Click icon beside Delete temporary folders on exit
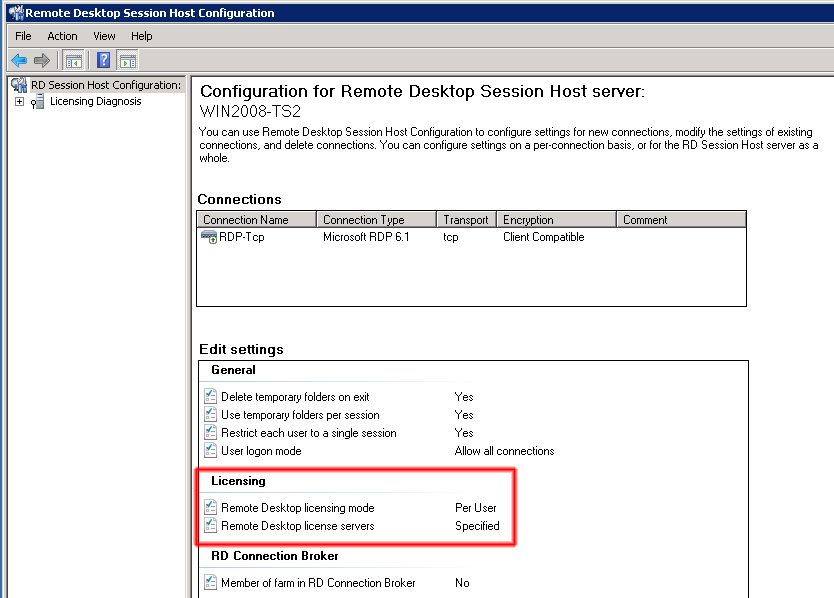Image resolution: width=834 pixels, height=598 pixels. tap(211, 396)
